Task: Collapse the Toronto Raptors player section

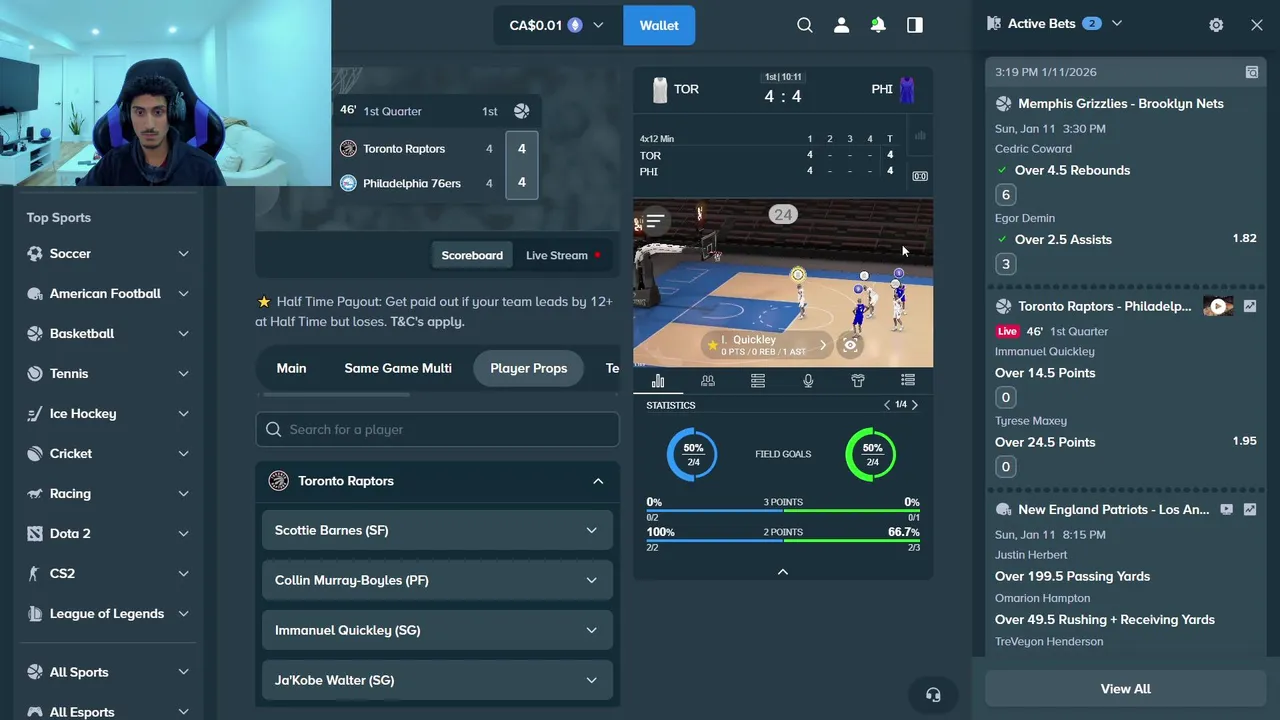Action: click(x=598, y=481)
